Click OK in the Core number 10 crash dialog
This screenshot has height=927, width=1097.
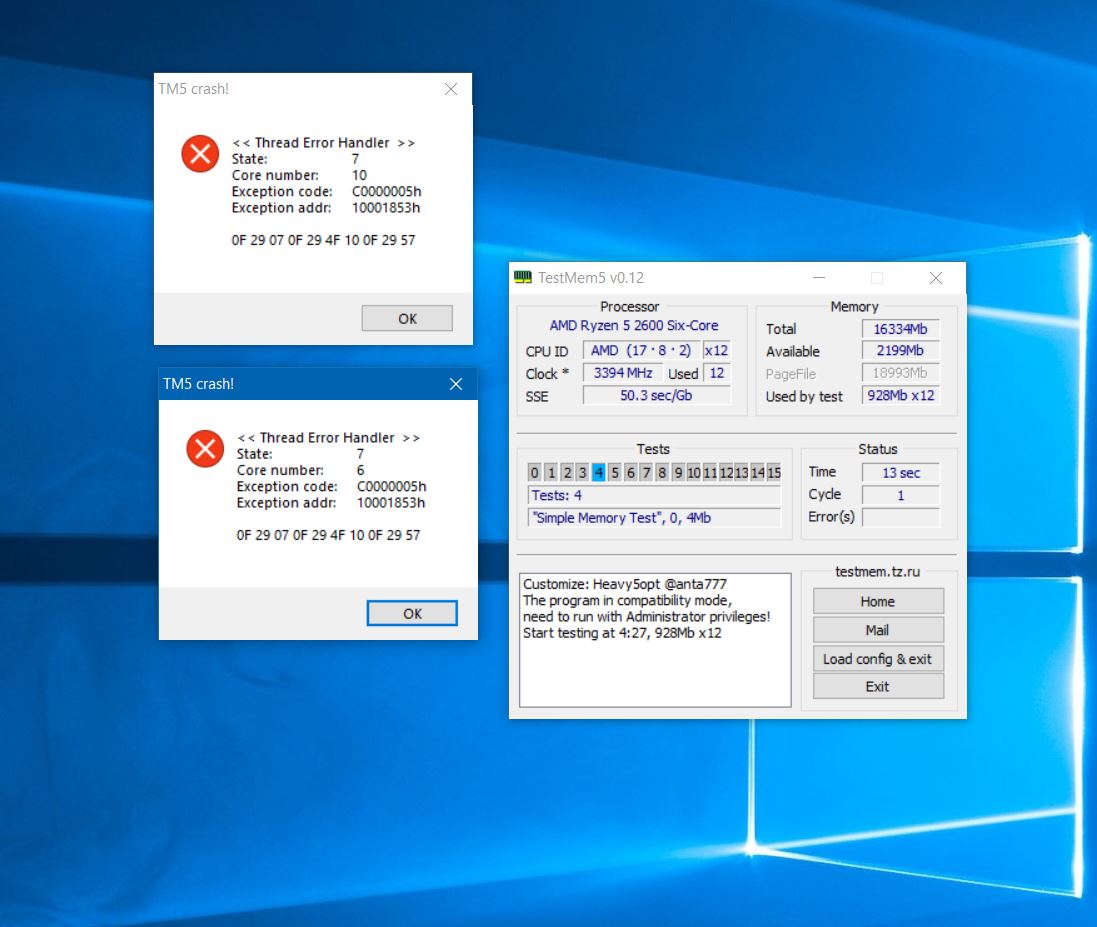tap(407, 318)
